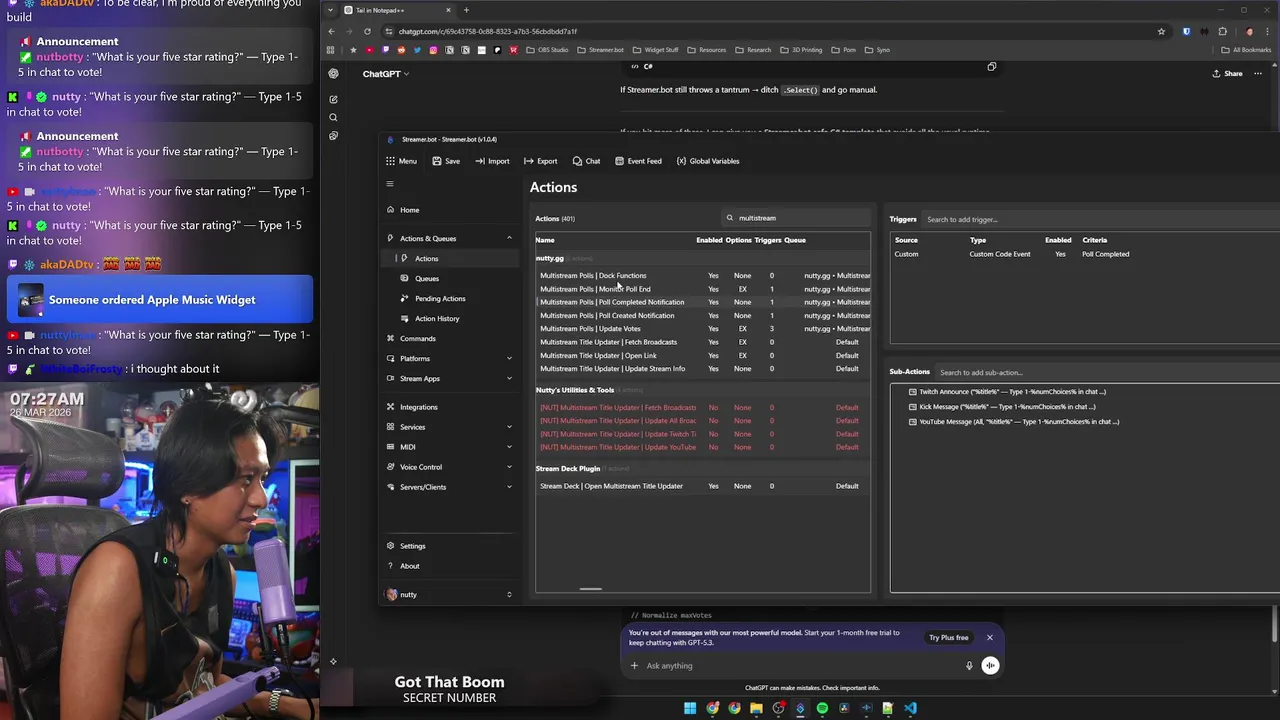Open the OBS Studio bookmarks folder
1280x720 pixels.
547,50
